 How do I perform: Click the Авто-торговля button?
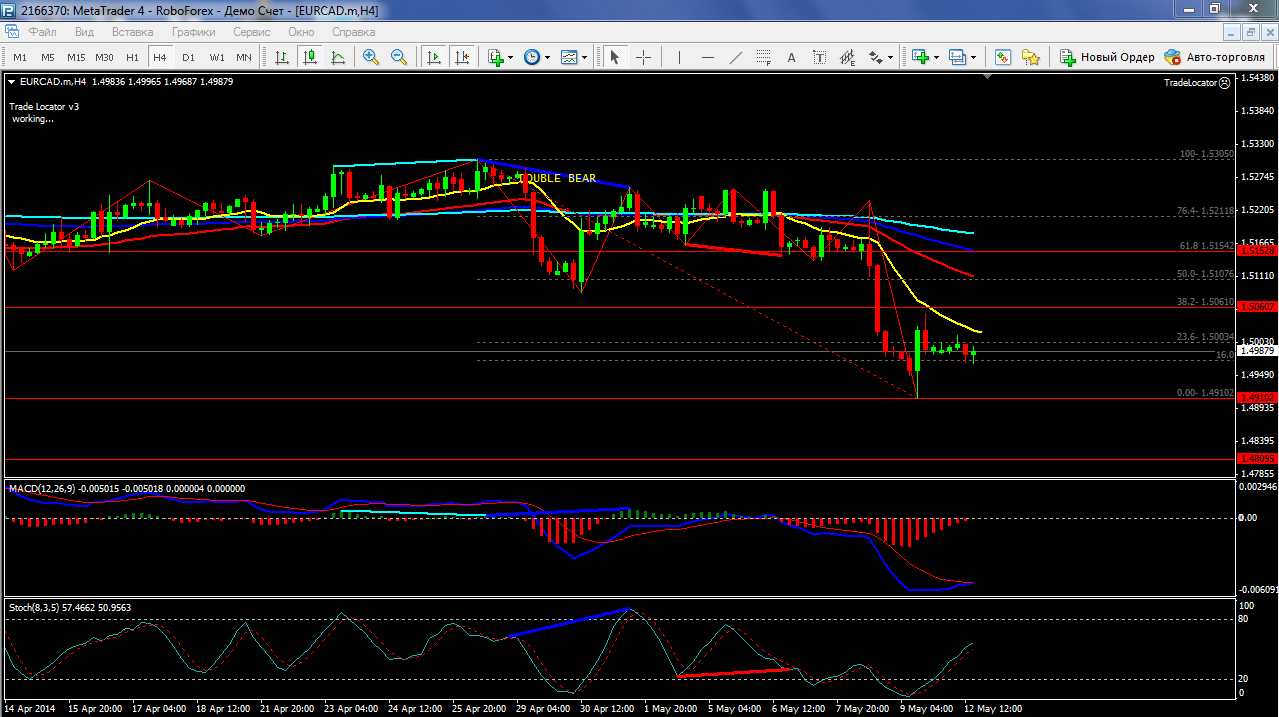pyautogui.click(x=1216, y=57)
